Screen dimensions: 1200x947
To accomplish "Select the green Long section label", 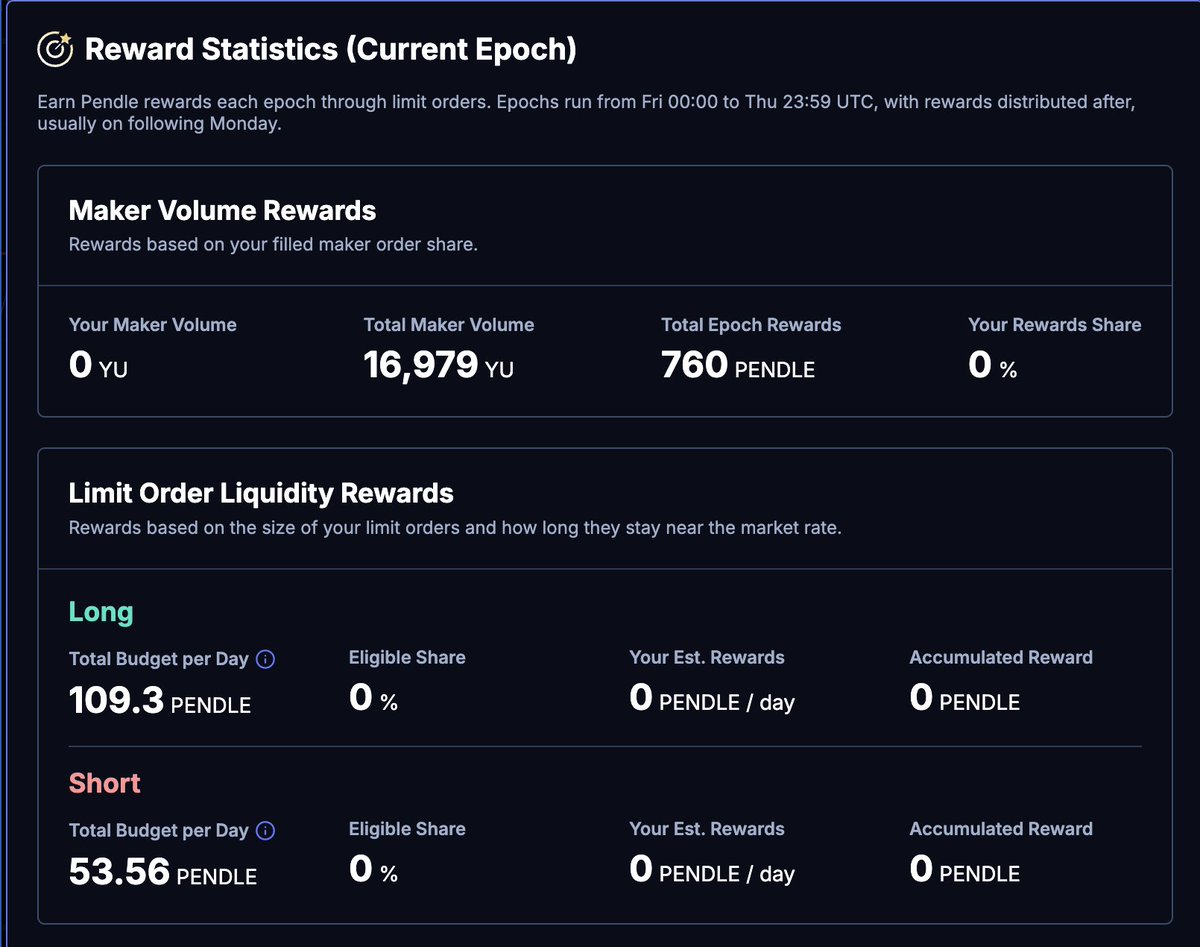I will click(x=101, y=612).
